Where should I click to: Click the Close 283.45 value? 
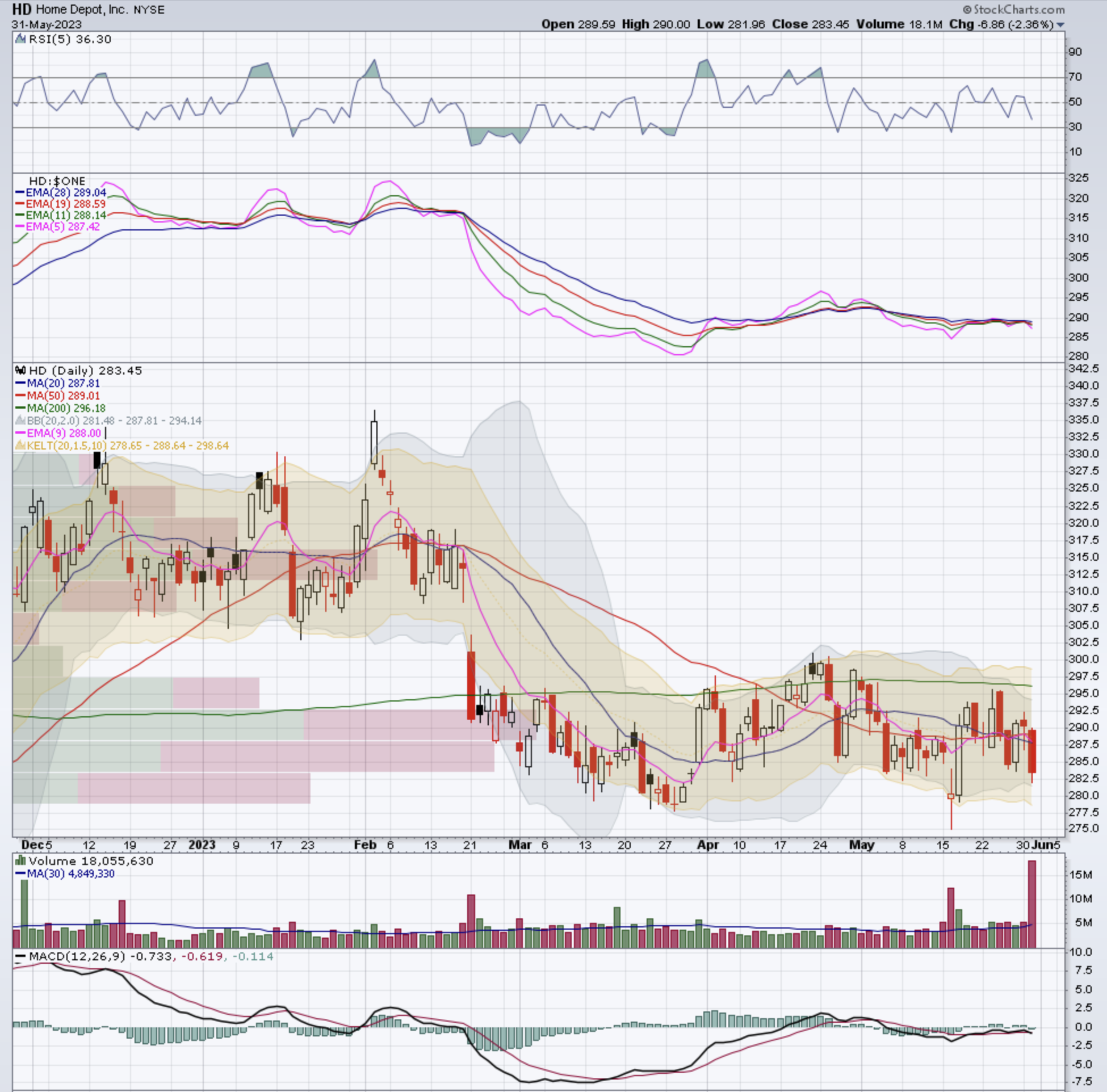click(x=810, y=24)
